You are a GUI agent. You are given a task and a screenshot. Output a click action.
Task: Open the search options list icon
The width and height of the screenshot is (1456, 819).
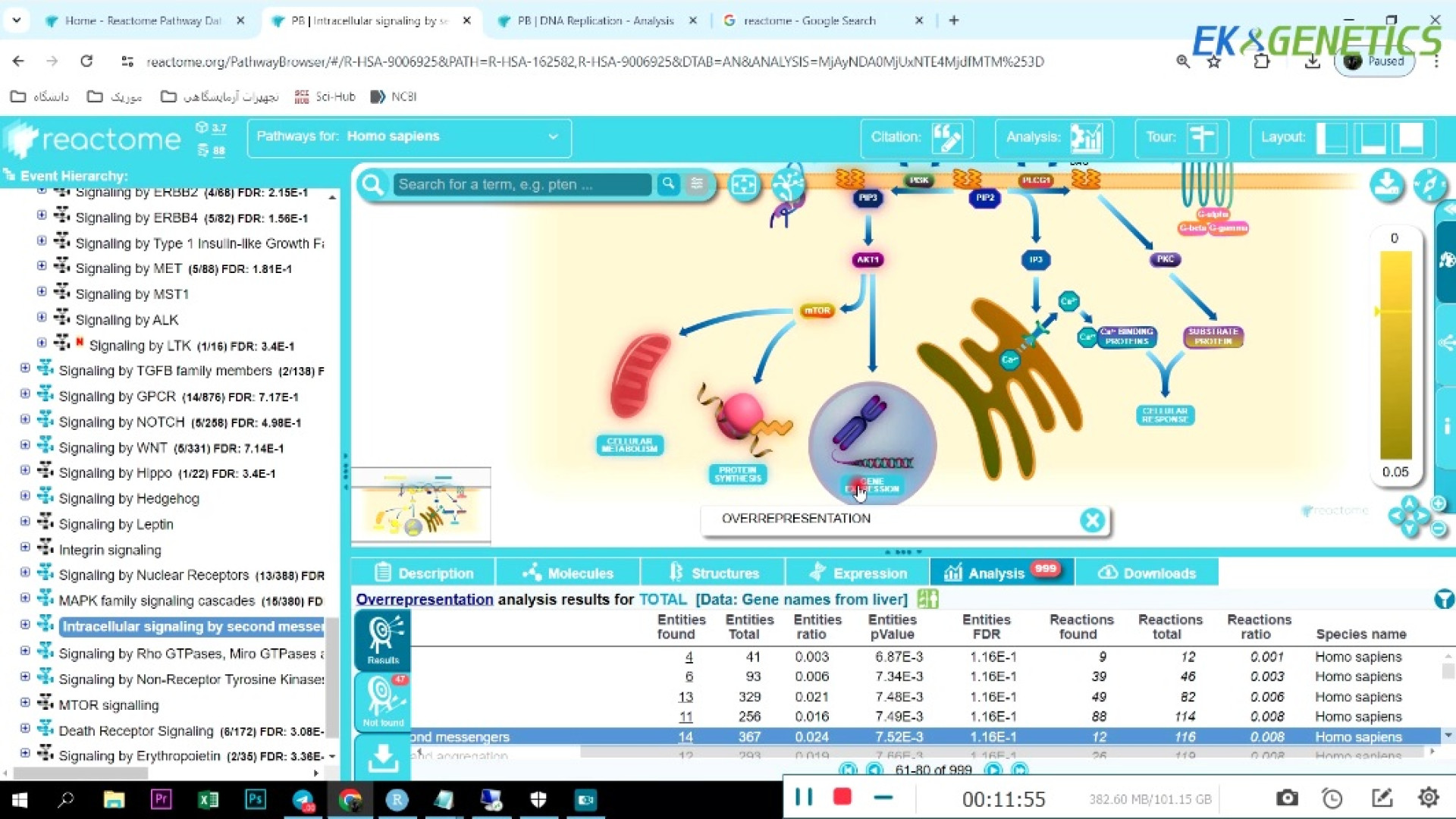tap(697, 184)
